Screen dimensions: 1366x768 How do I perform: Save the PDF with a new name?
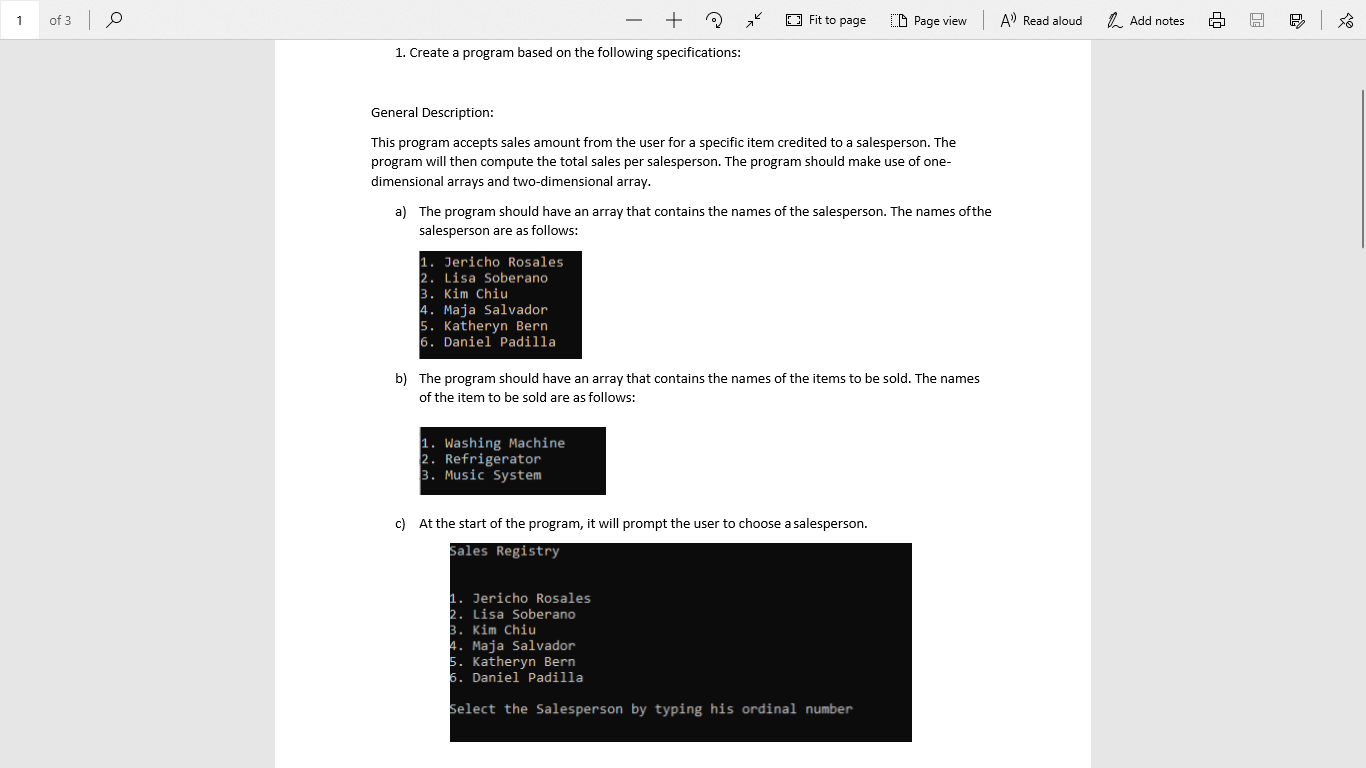[1295, 19]
